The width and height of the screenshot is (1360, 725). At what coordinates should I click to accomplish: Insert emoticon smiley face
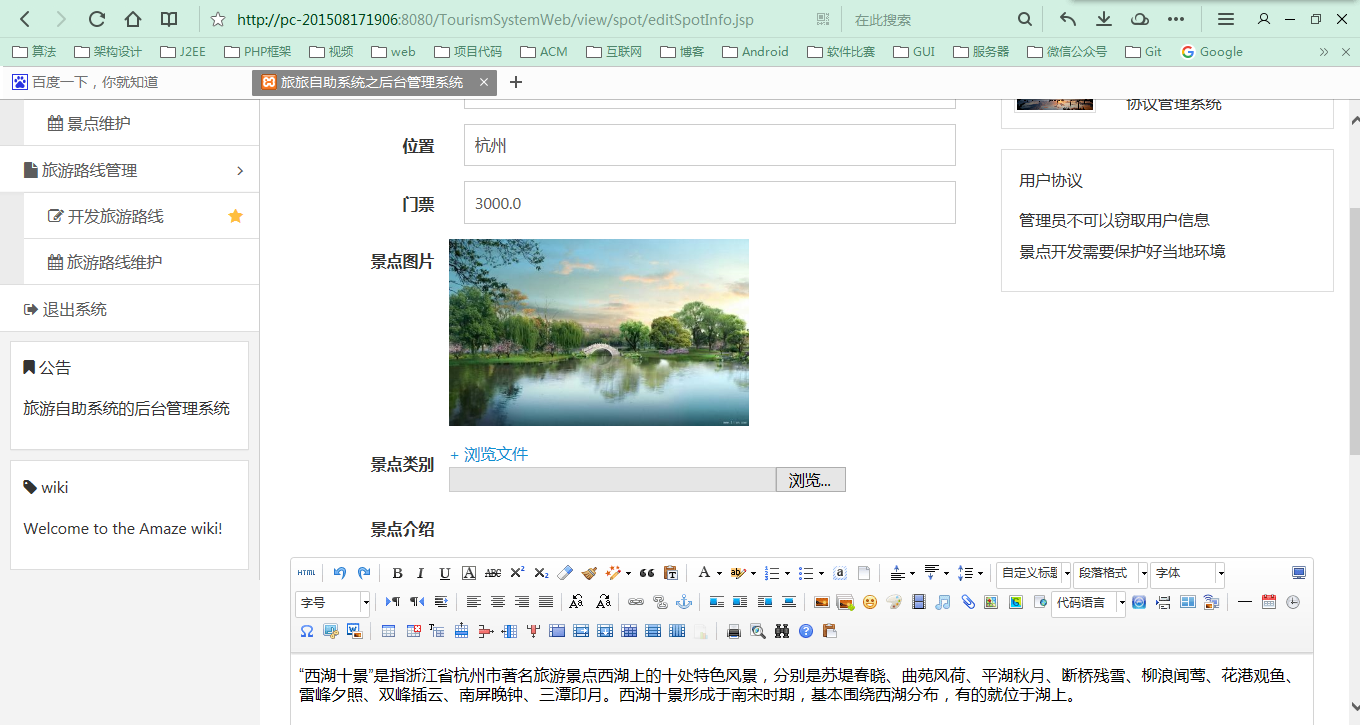click(870, 602)
